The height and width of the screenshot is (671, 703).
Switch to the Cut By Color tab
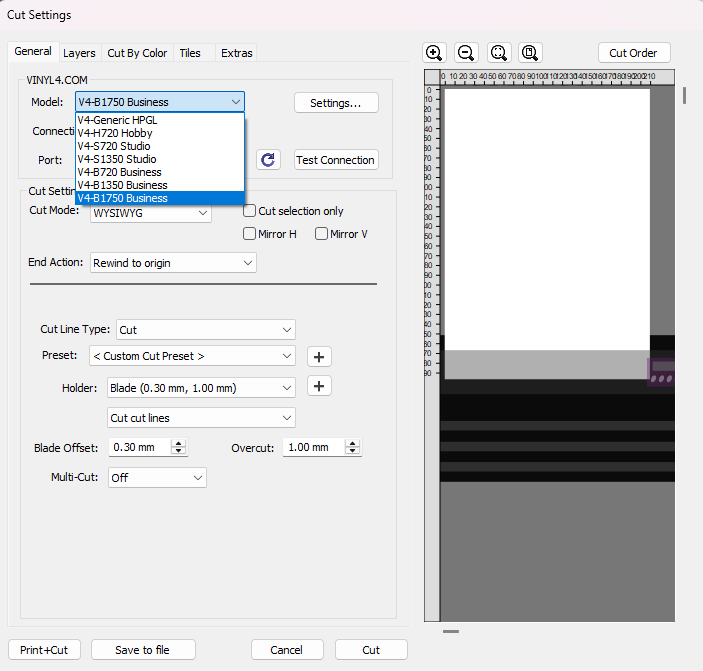pyautogui.click(x=137, y=53)
